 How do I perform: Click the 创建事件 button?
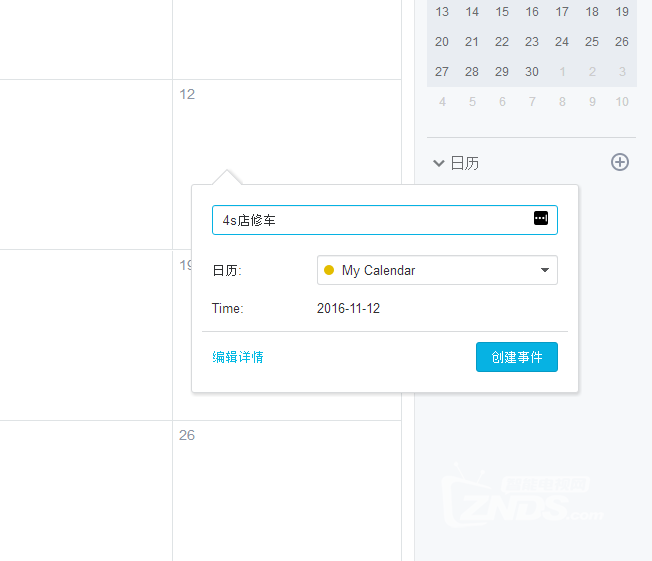(x=516, y=357)
